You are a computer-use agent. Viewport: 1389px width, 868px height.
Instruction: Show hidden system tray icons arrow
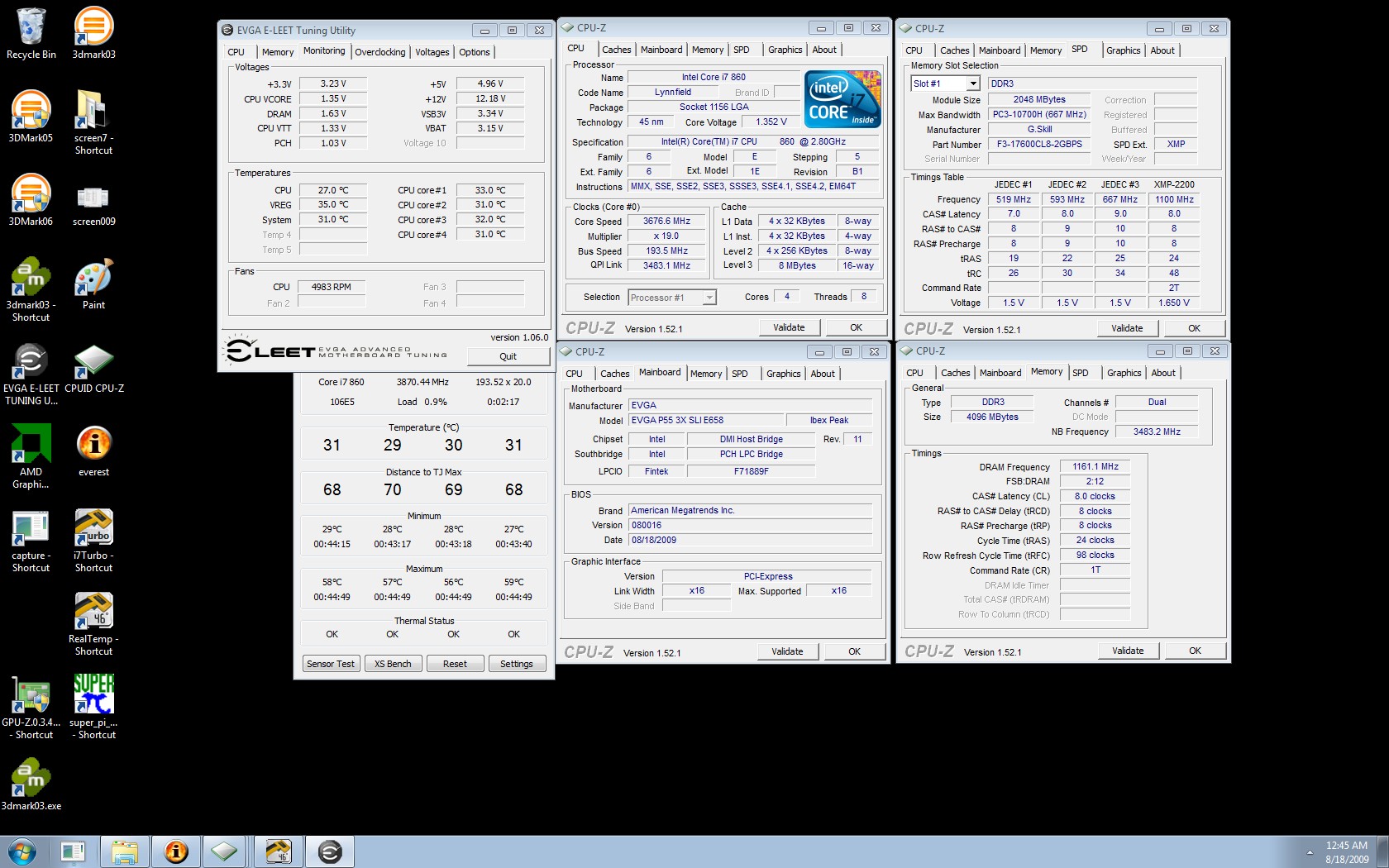pyautogui.click(x=1310, y=852)
